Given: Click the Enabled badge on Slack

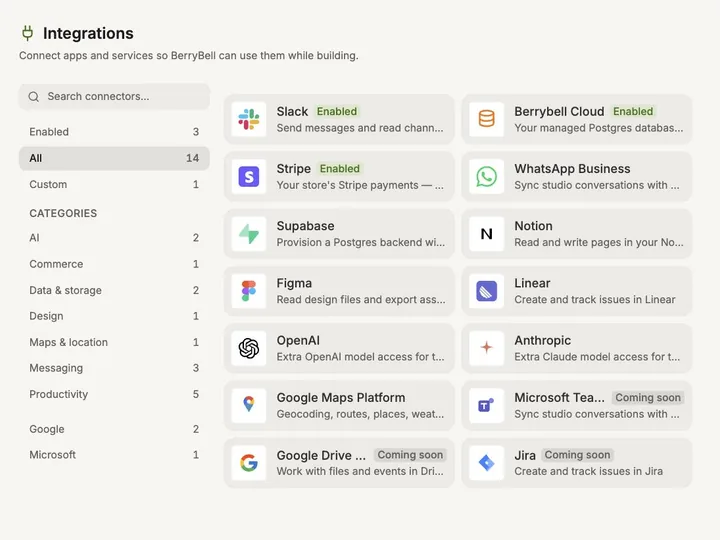Looking at the screenshot, I should point(337,112).
